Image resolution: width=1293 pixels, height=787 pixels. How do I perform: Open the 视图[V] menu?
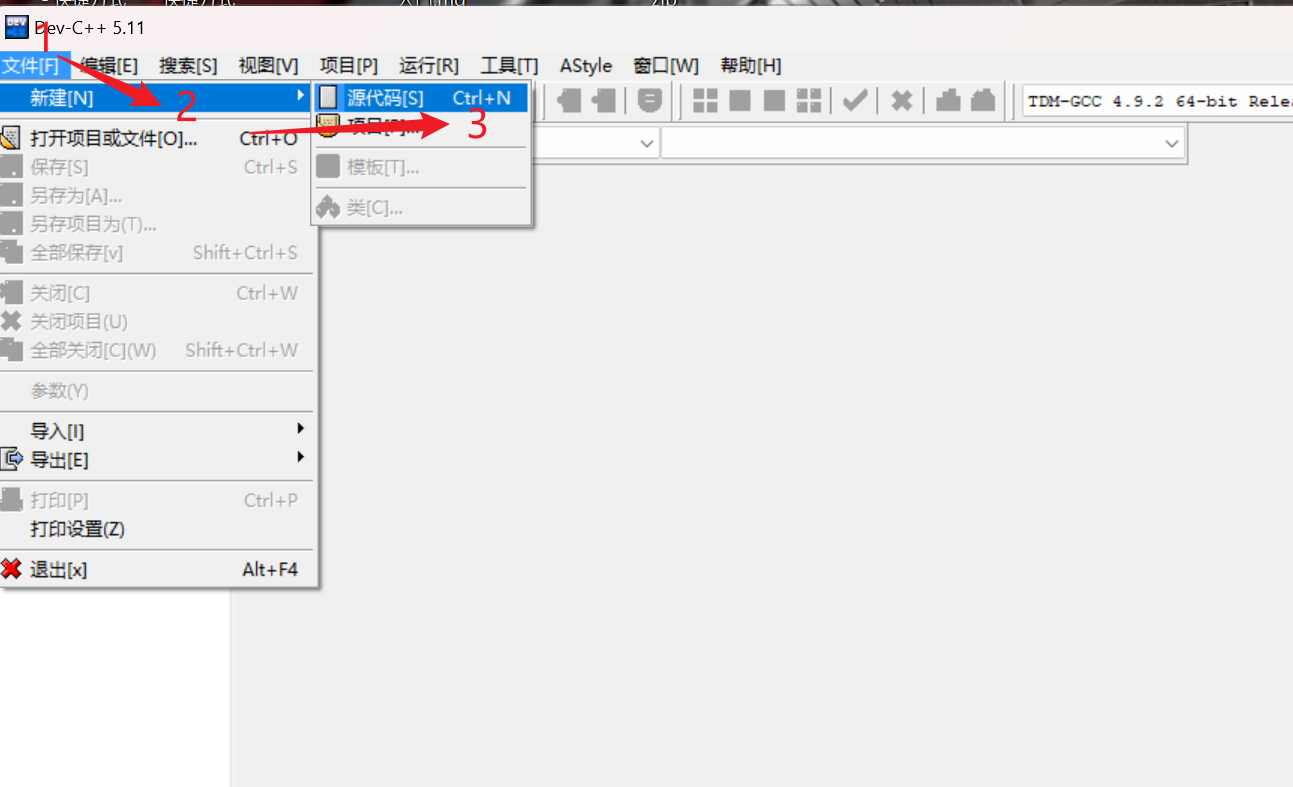pos(268,66)
